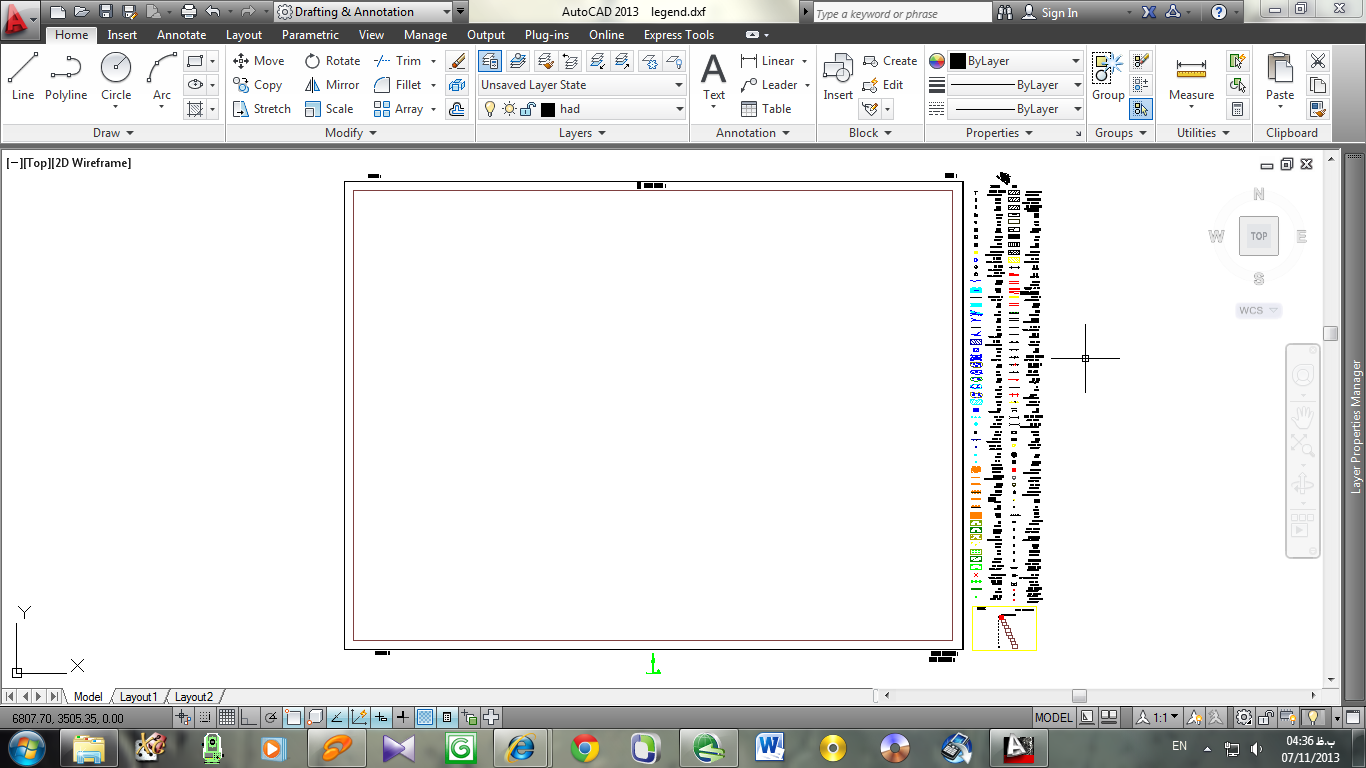
Task: Open the Layer Properties icon
Action: point(490,61)
